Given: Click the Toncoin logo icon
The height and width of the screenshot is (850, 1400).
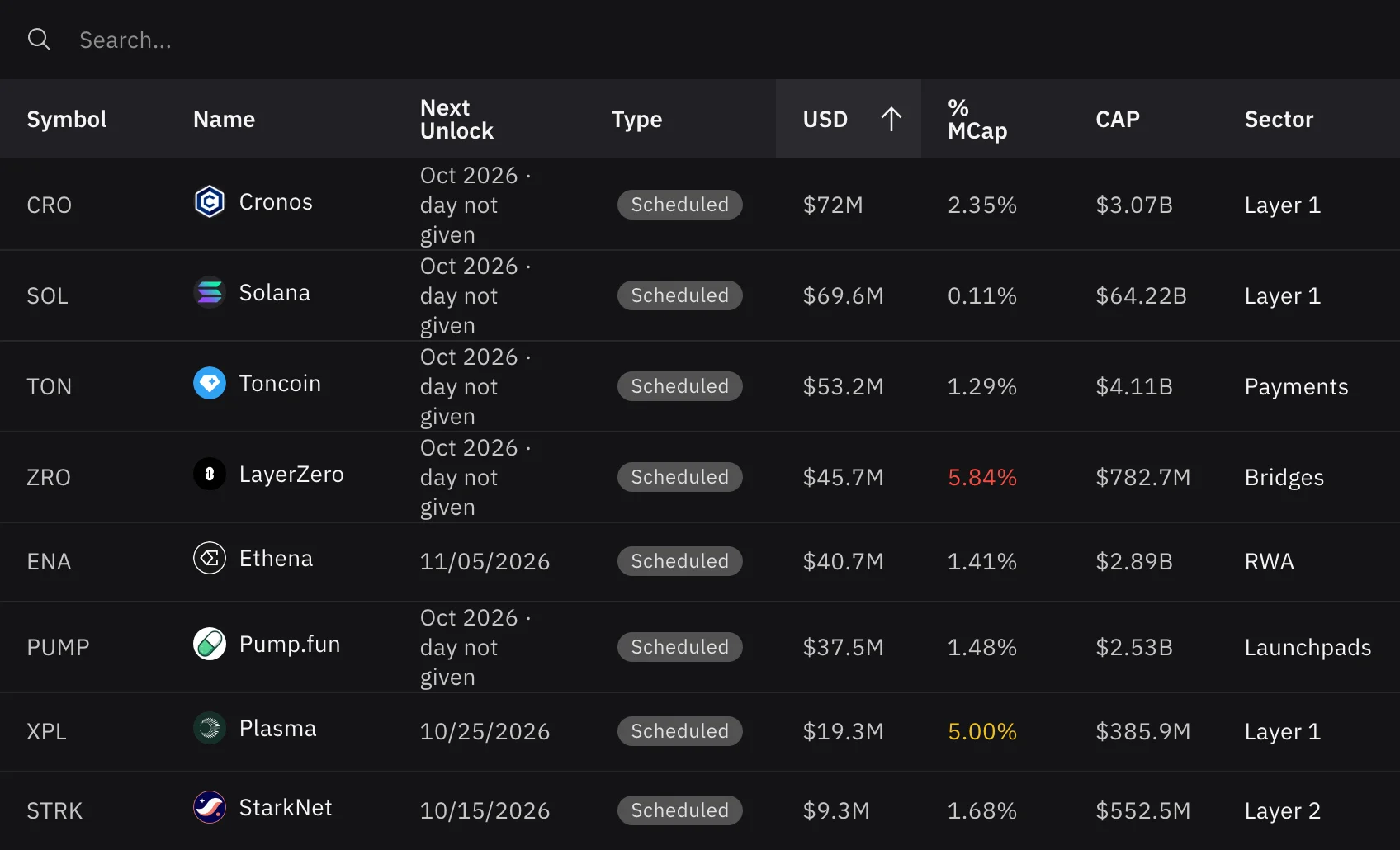Looking at the screenshot, I should (210, 383).
